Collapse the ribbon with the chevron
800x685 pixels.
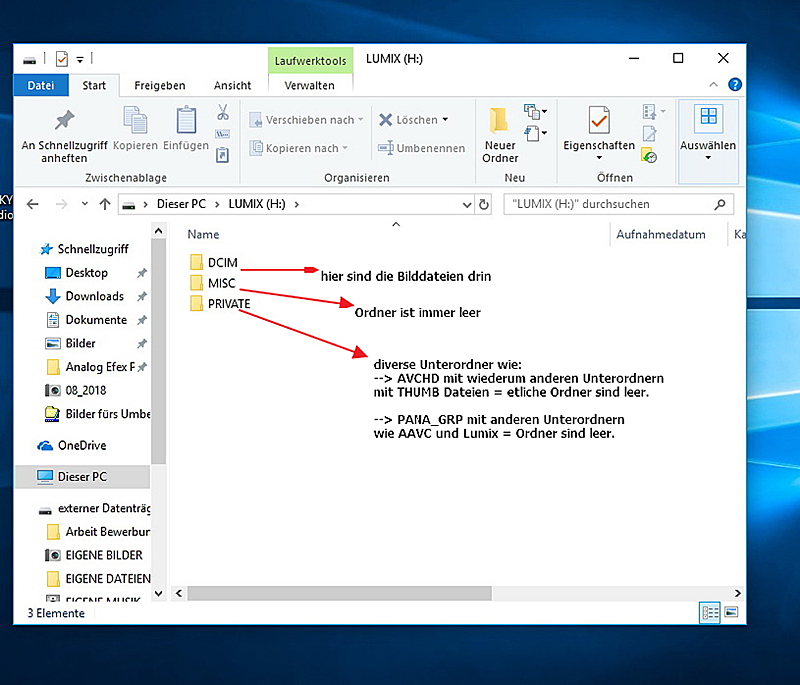click(713, 85)
